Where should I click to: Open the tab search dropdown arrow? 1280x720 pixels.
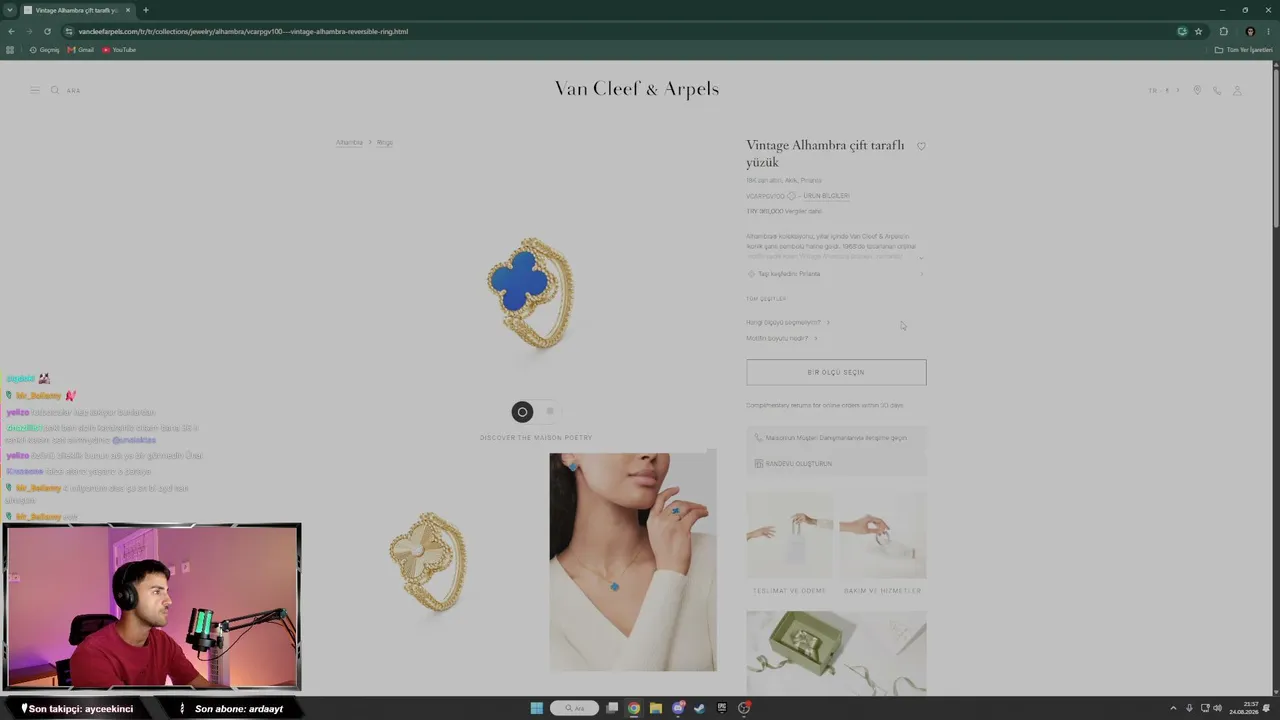click(9, 10)
